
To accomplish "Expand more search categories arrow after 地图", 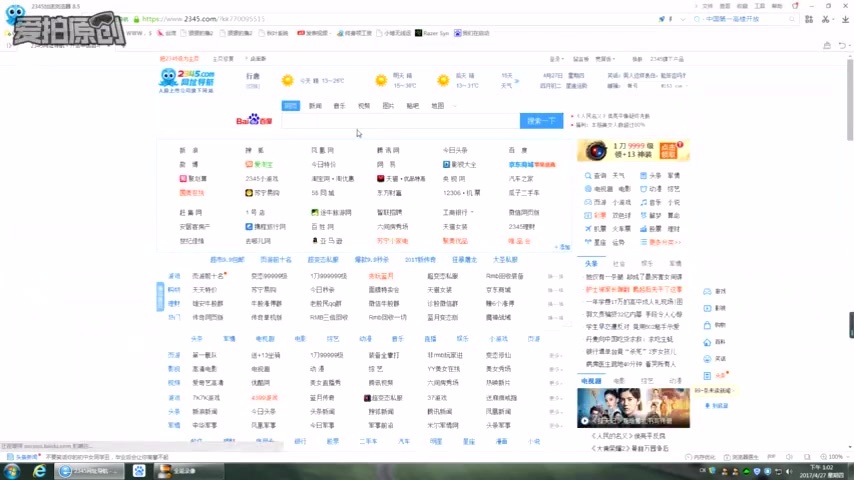I will click(454, 106).
